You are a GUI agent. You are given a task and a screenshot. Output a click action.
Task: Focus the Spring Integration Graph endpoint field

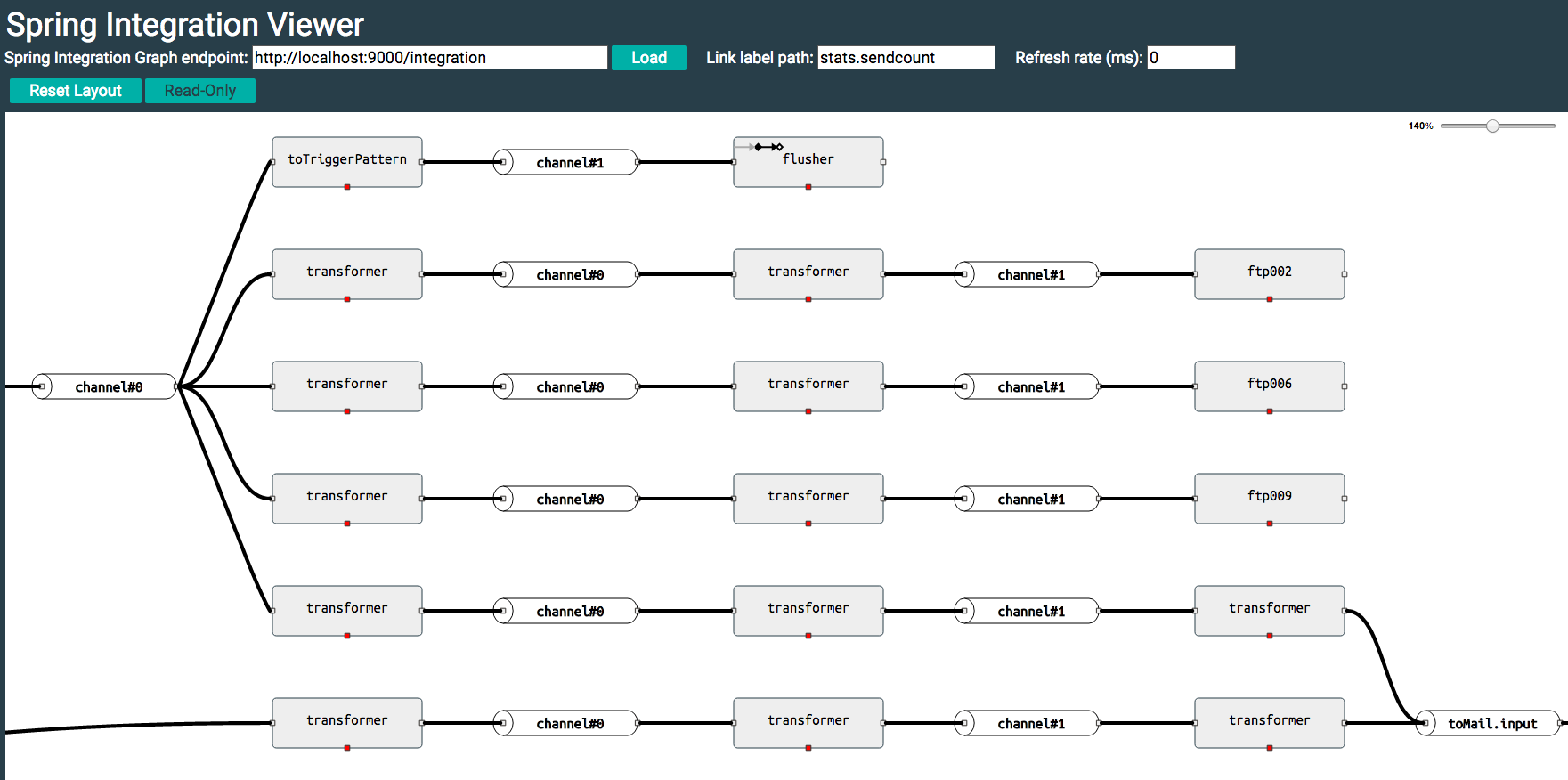430,58
